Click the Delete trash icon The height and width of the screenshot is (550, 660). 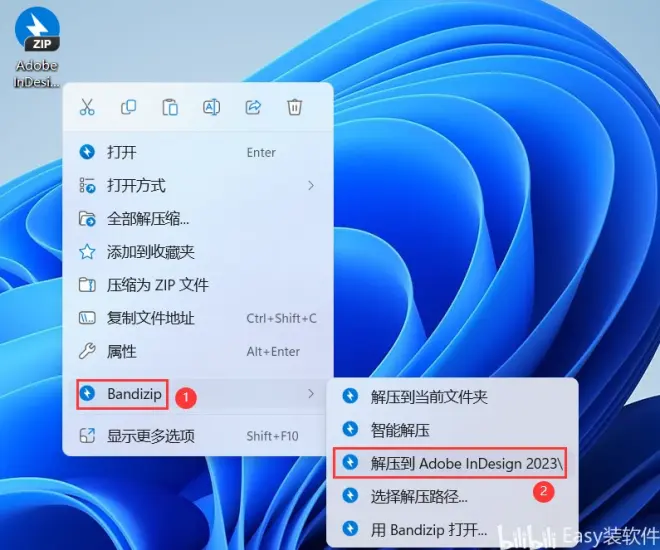pyautogui.click(x=294, y=107)
